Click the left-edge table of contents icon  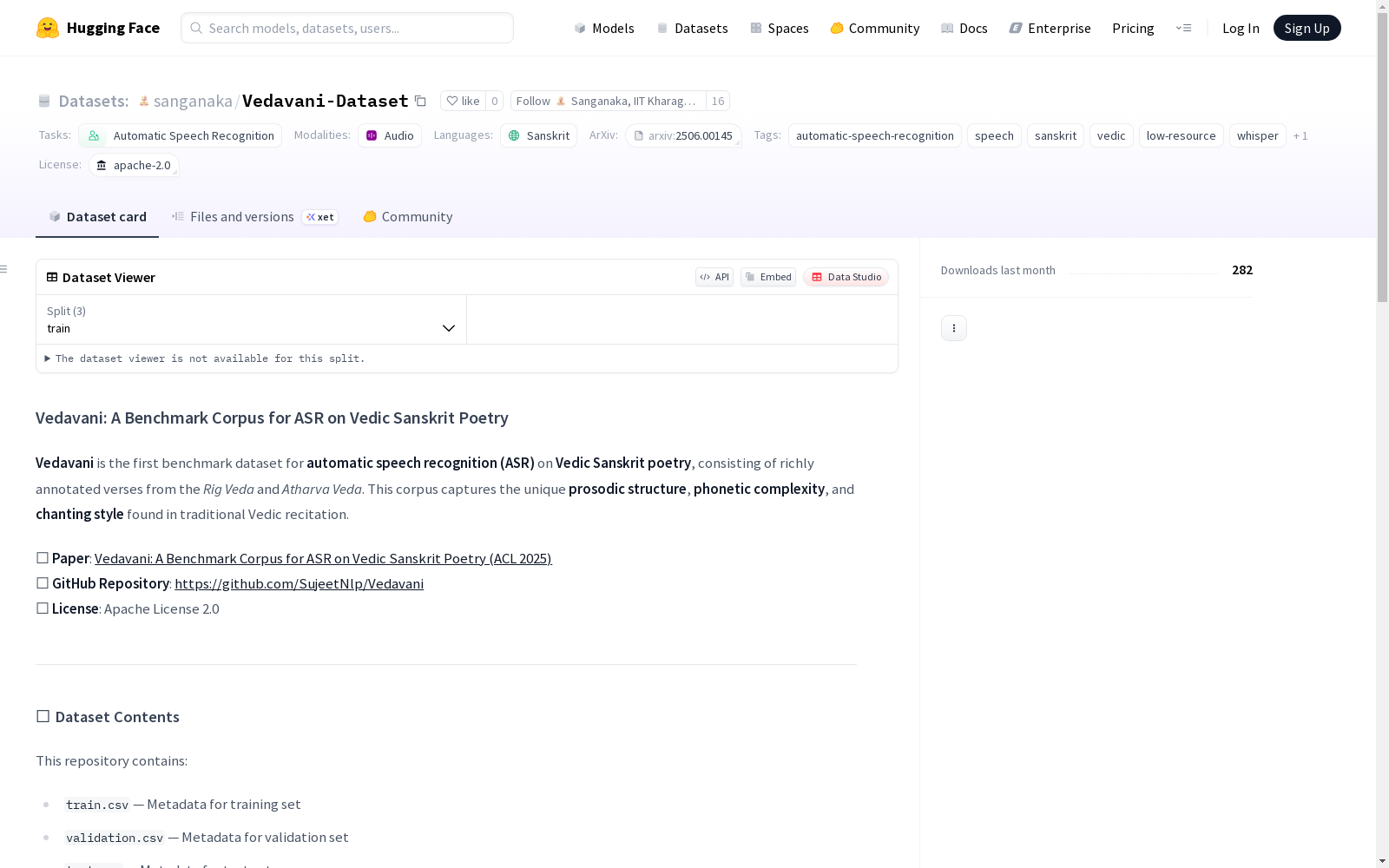(4, 269)
